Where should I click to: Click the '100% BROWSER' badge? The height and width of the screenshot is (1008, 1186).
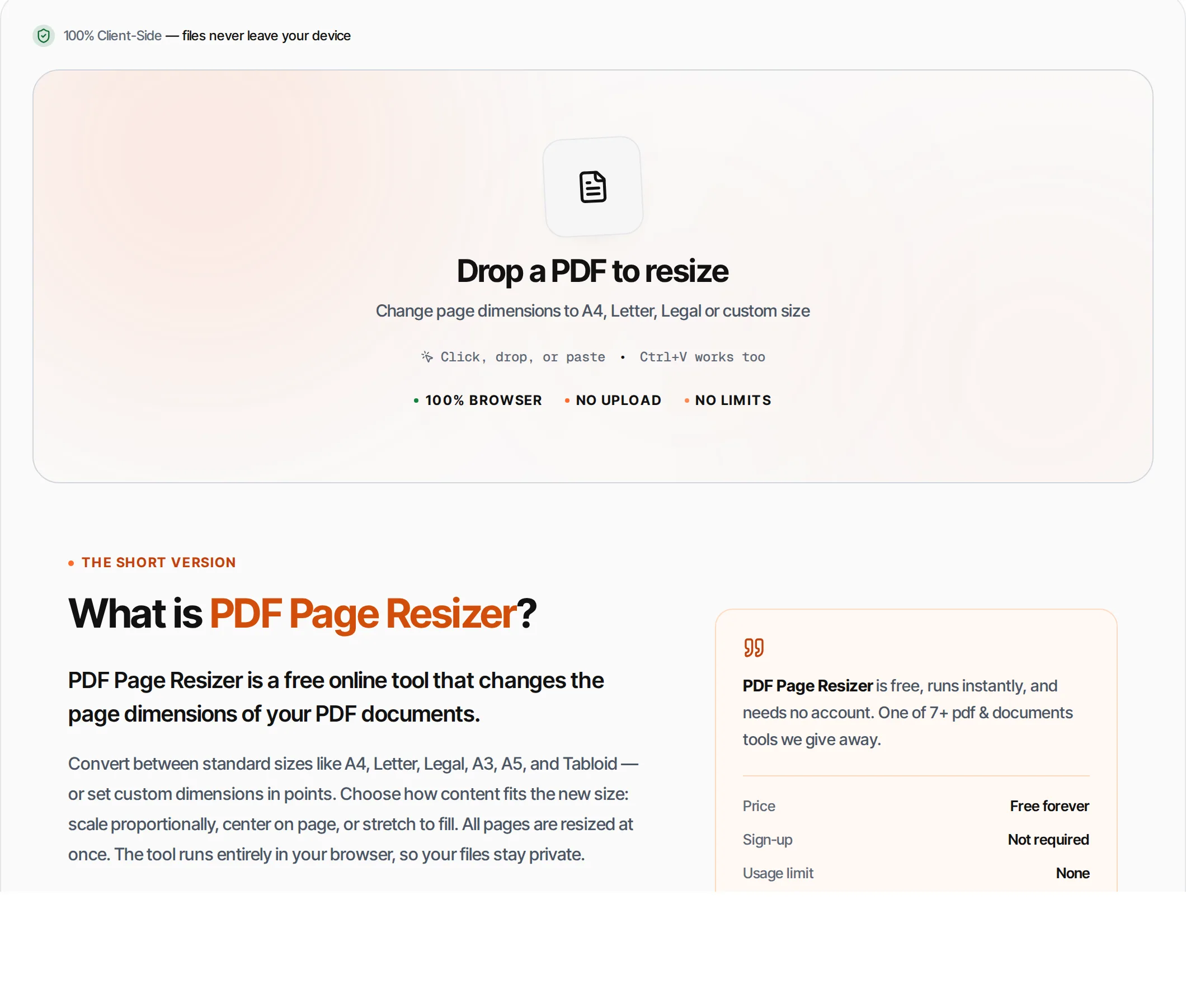[478, 401]
